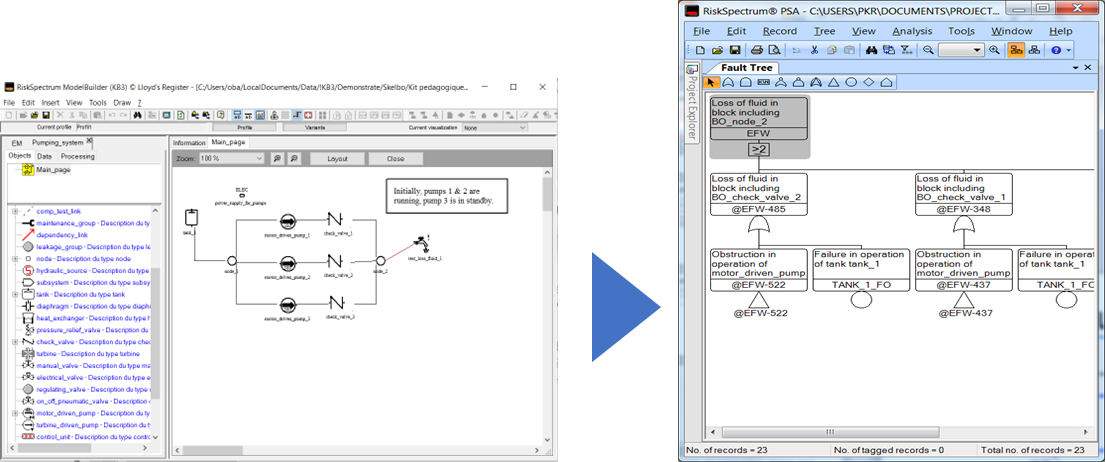
Task: Toggle highlighted tree layout icon in PSA toolbar
Action: [1016, 50]
